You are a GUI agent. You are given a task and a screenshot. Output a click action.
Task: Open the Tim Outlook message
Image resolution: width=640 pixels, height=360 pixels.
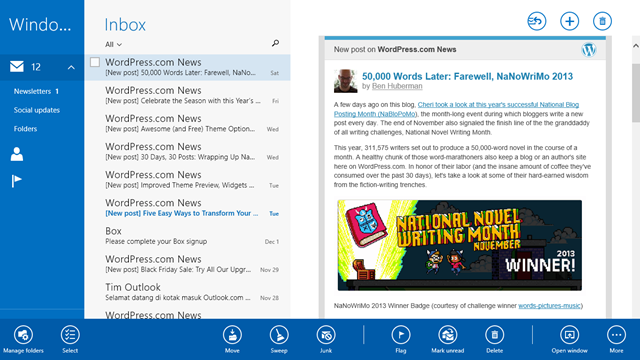click(x=188, y=292)
